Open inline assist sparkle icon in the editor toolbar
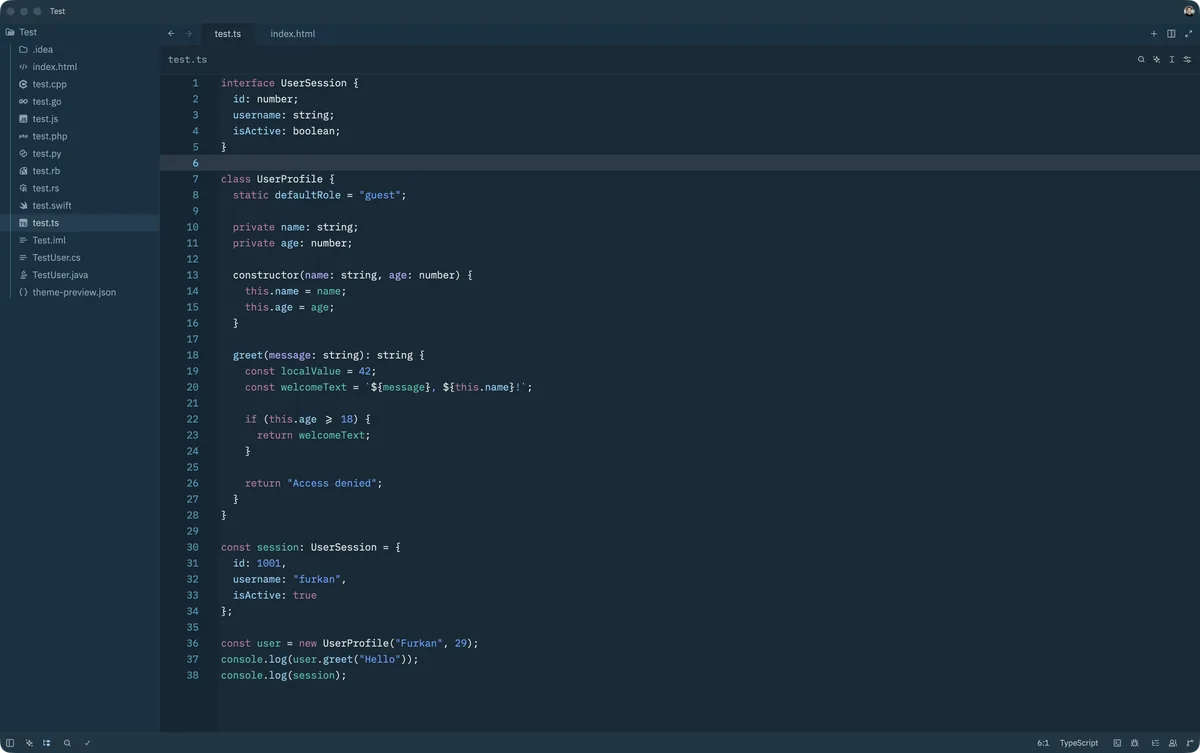Viewport: 1200px width, 753px height. pyautogui.click(x=1156, y=60)
